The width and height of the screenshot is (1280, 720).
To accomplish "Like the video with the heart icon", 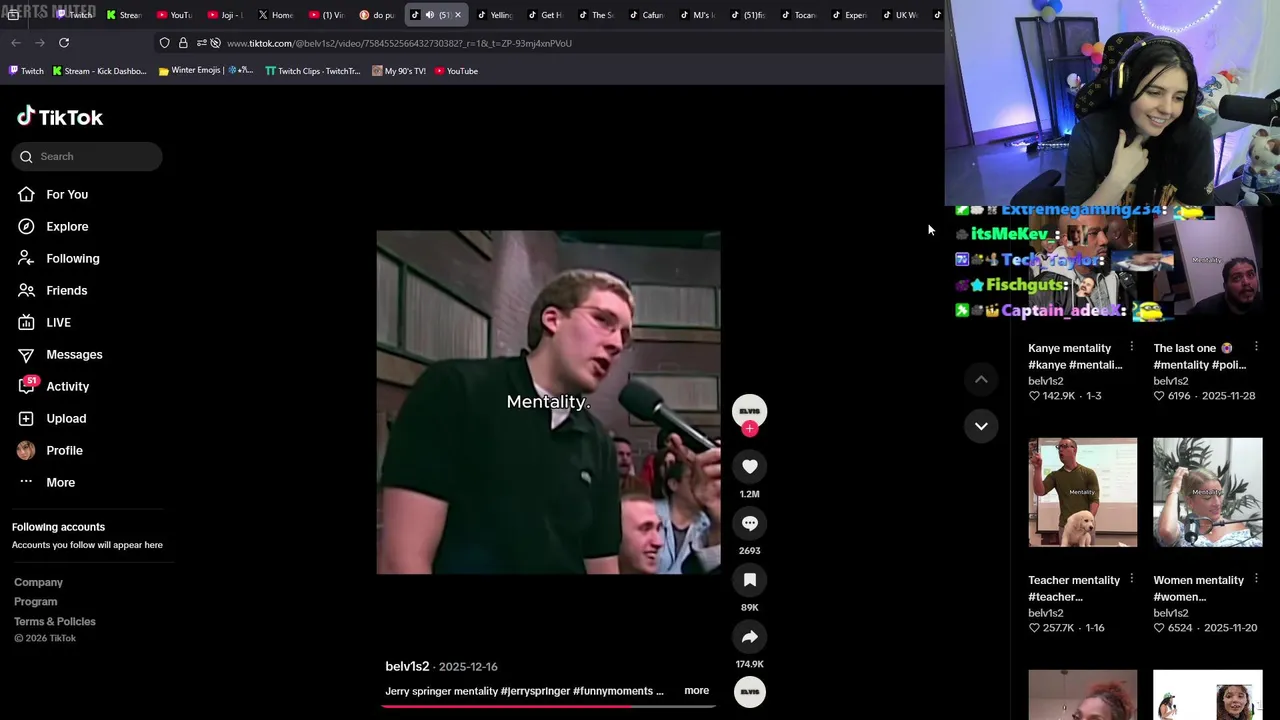I will tap(750, 466).
